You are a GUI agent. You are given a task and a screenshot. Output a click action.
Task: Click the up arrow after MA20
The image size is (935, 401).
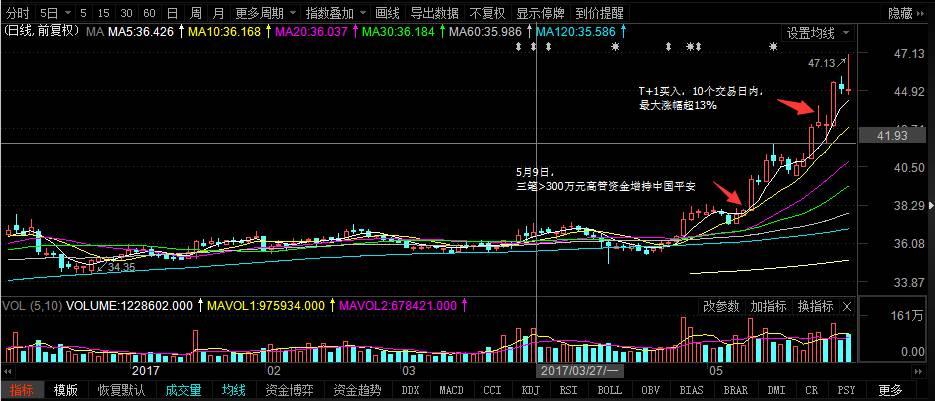354,32
